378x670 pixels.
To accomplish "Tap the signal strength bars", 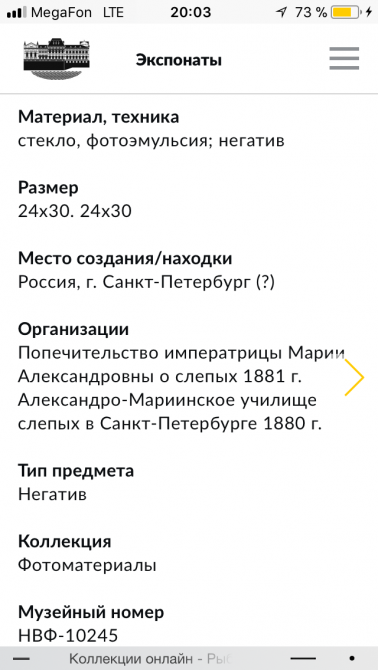I will [x=17, y=13].
